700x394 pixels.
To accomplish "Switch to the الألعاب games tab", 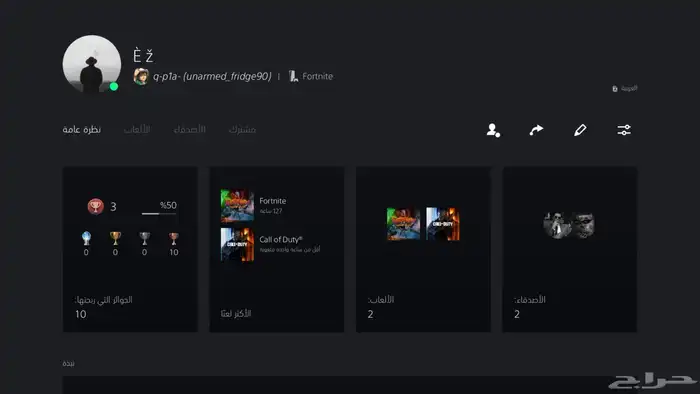I will pyautogui.click(x=137, y=129).
